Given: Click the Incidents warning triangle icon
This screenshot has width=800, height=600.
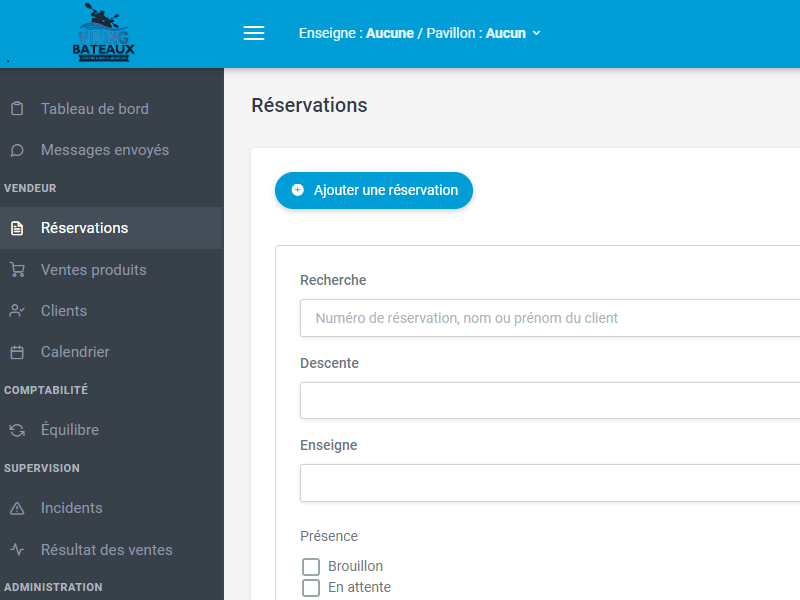Looking at the screenshot, I should pos(17,508).
